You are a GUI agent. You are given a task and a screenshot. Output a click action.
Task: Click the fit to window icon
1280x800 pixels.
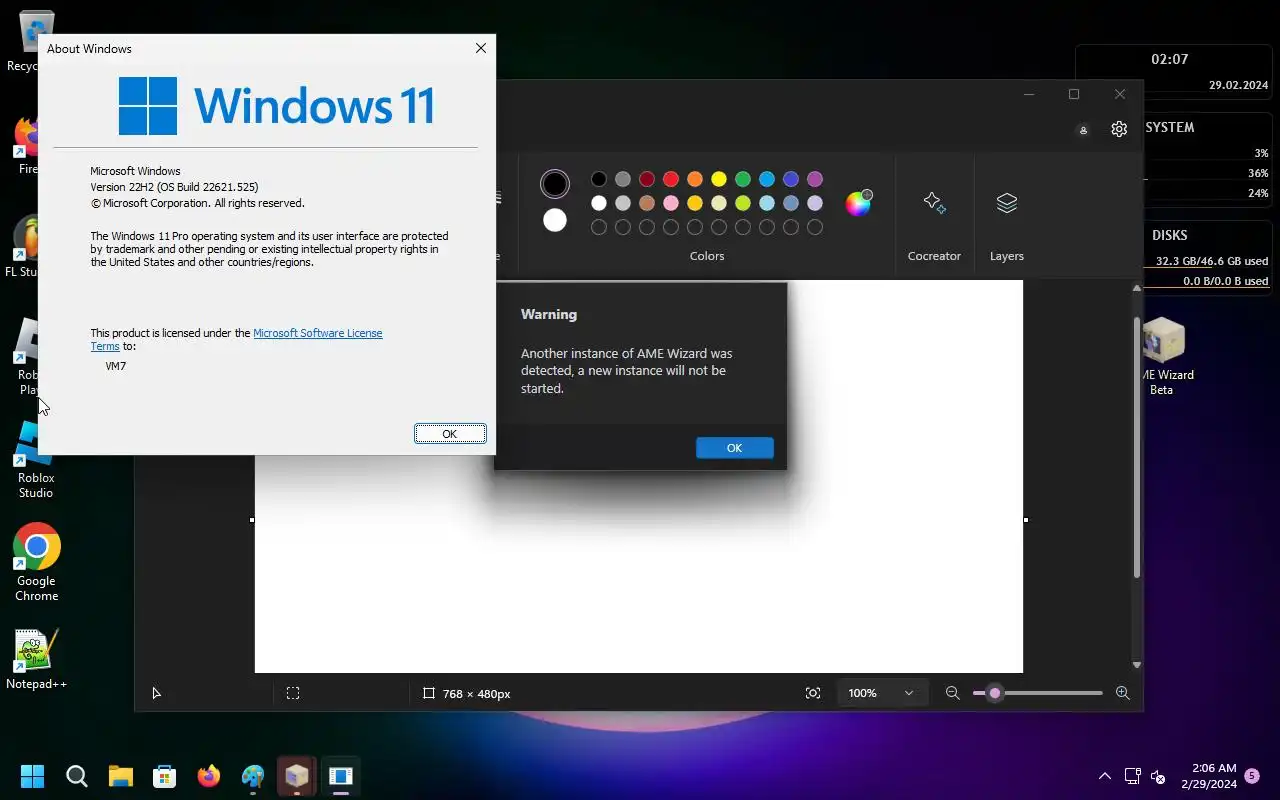coord(813,693)
